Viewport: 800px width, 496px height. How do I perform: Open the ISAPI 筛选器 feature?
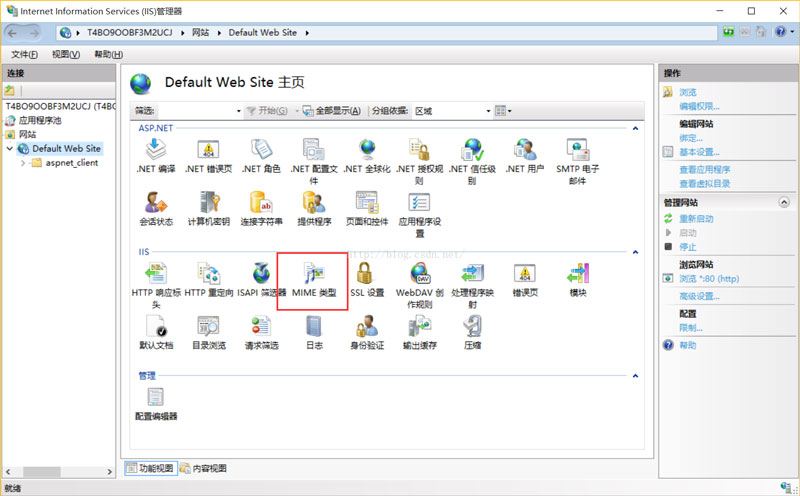(x=261, y=280)
